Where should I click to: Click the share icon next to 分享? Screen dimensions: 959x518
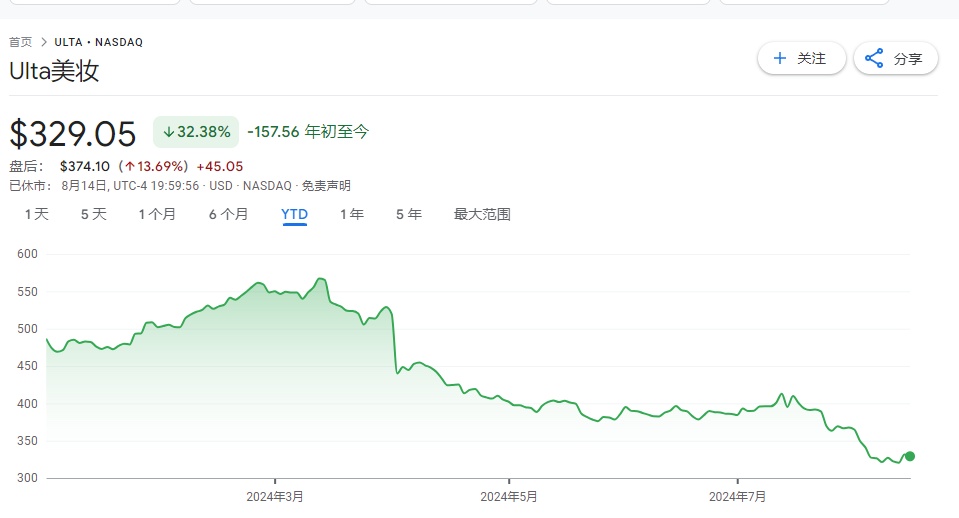point(874,59)
